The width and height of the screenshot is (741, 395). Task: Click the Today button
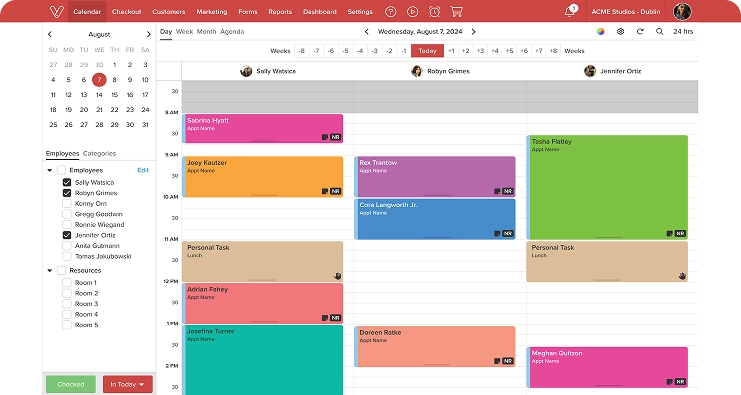point(427,51)
